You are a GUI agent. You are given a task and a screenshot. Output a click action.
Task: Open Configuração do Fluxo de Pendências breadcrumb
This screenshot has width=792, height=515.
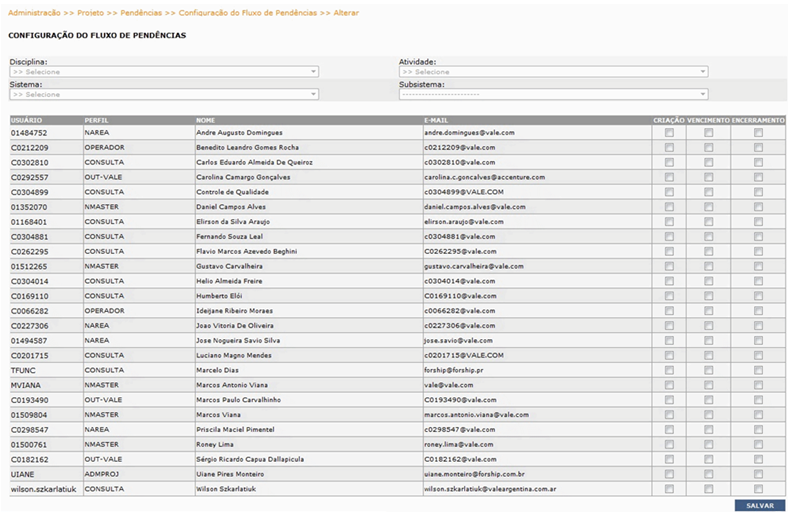[248, 13]
